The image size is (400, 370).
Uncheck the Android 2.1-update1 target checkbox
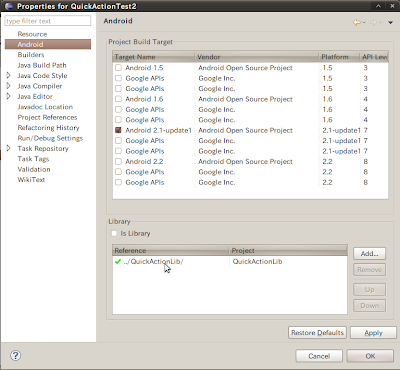coord(118,130)
